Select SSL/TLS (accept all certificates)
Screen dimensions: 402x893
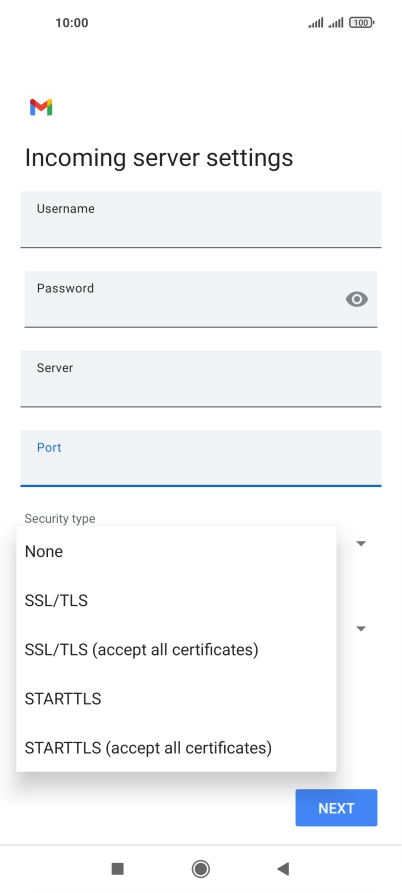[177, 649]
